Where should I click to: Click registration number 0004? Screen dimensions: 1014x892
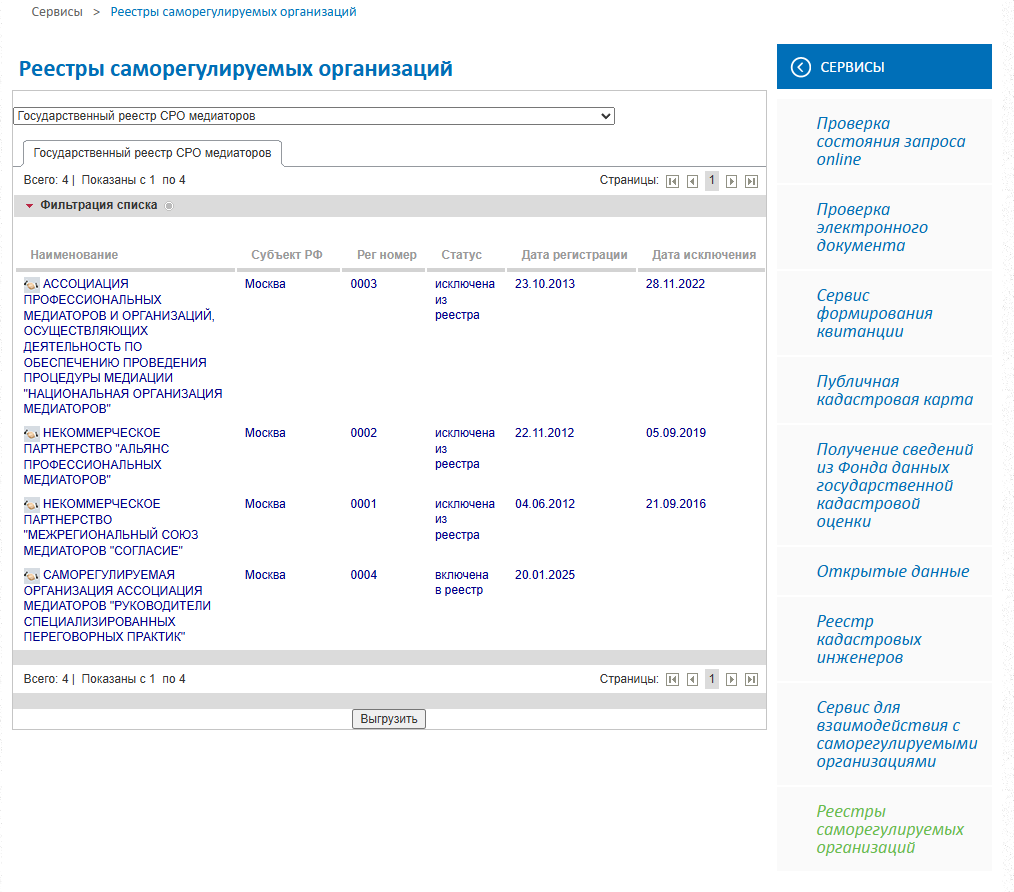tap(363, 575)
